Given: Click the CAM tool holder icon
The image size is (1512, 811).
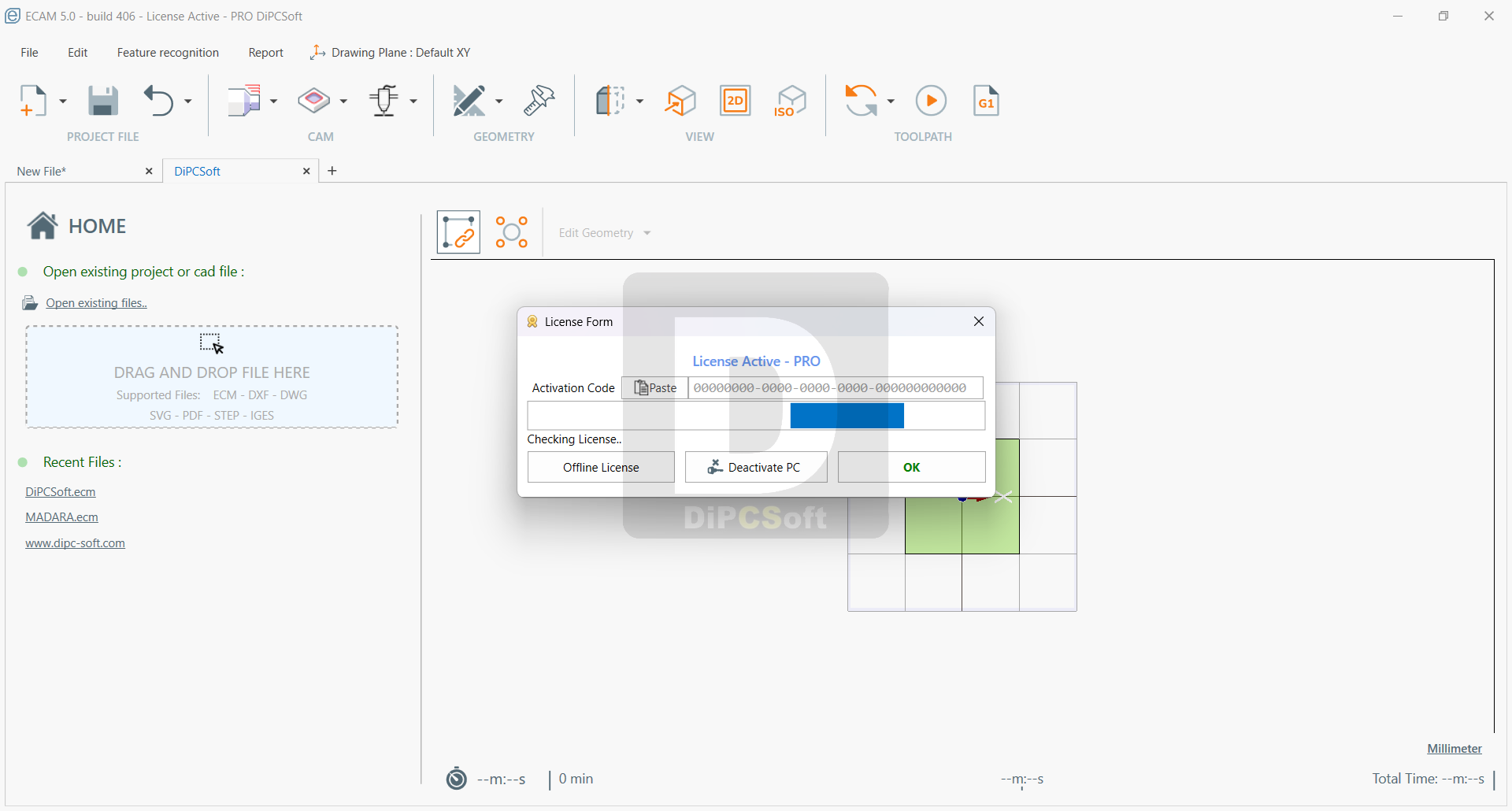Looking at the screenshot, I should click(384, 101).
